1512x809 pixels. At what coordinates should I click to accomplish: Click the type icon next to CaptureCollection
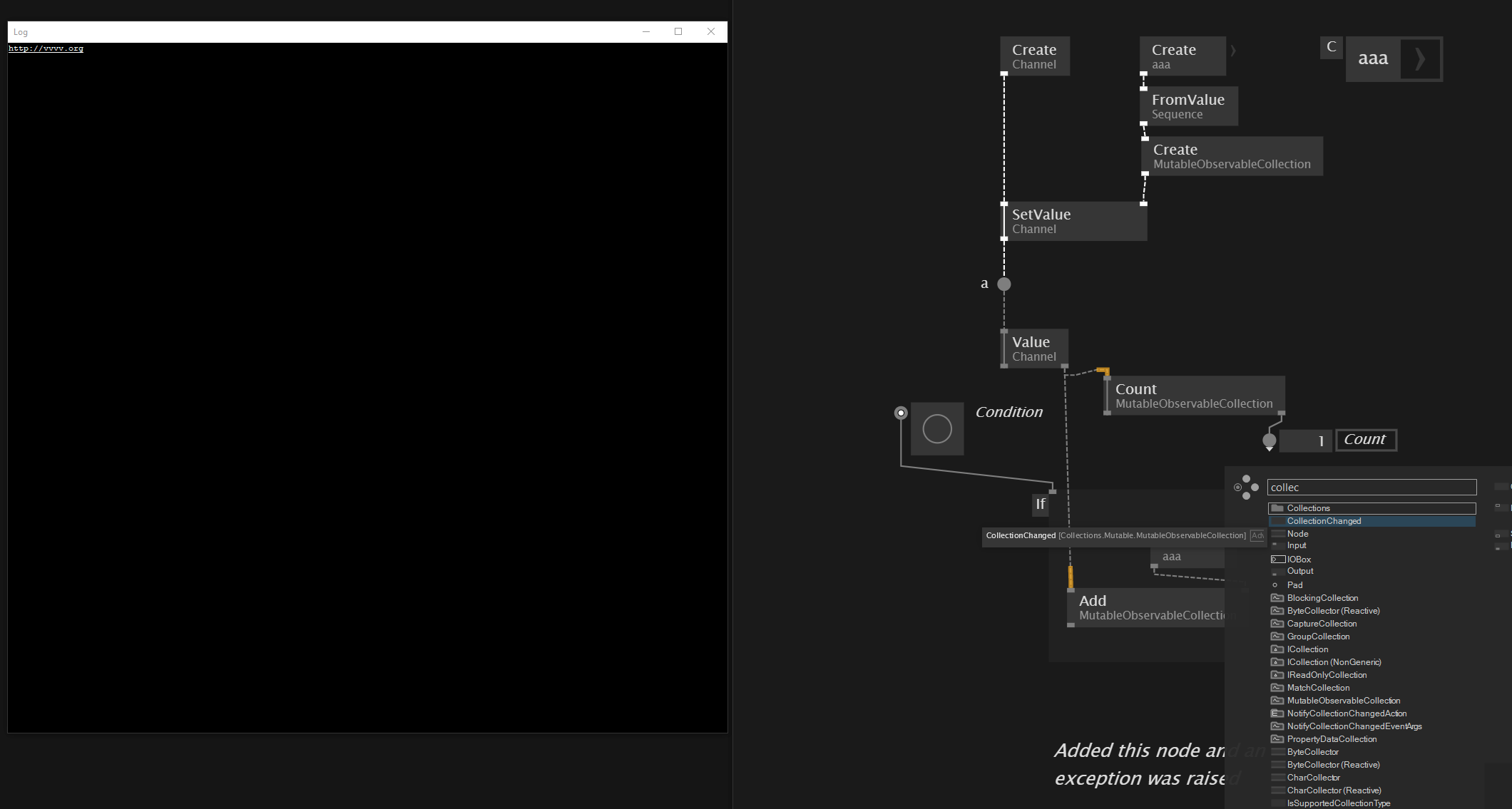[1277, 624]
